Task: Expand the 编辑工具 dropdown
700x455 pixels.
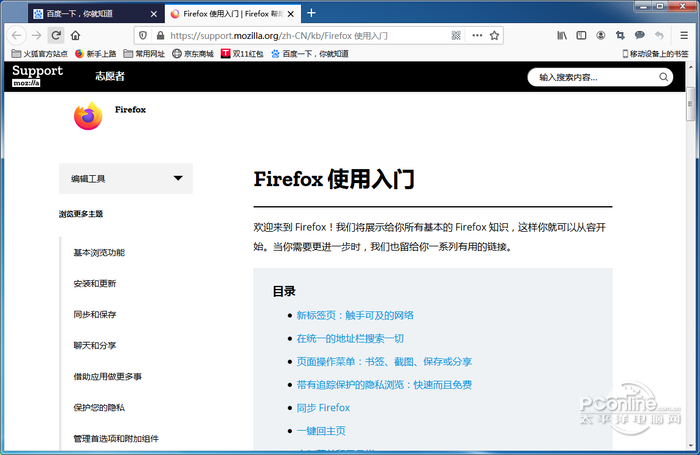Action: (126, 178)
